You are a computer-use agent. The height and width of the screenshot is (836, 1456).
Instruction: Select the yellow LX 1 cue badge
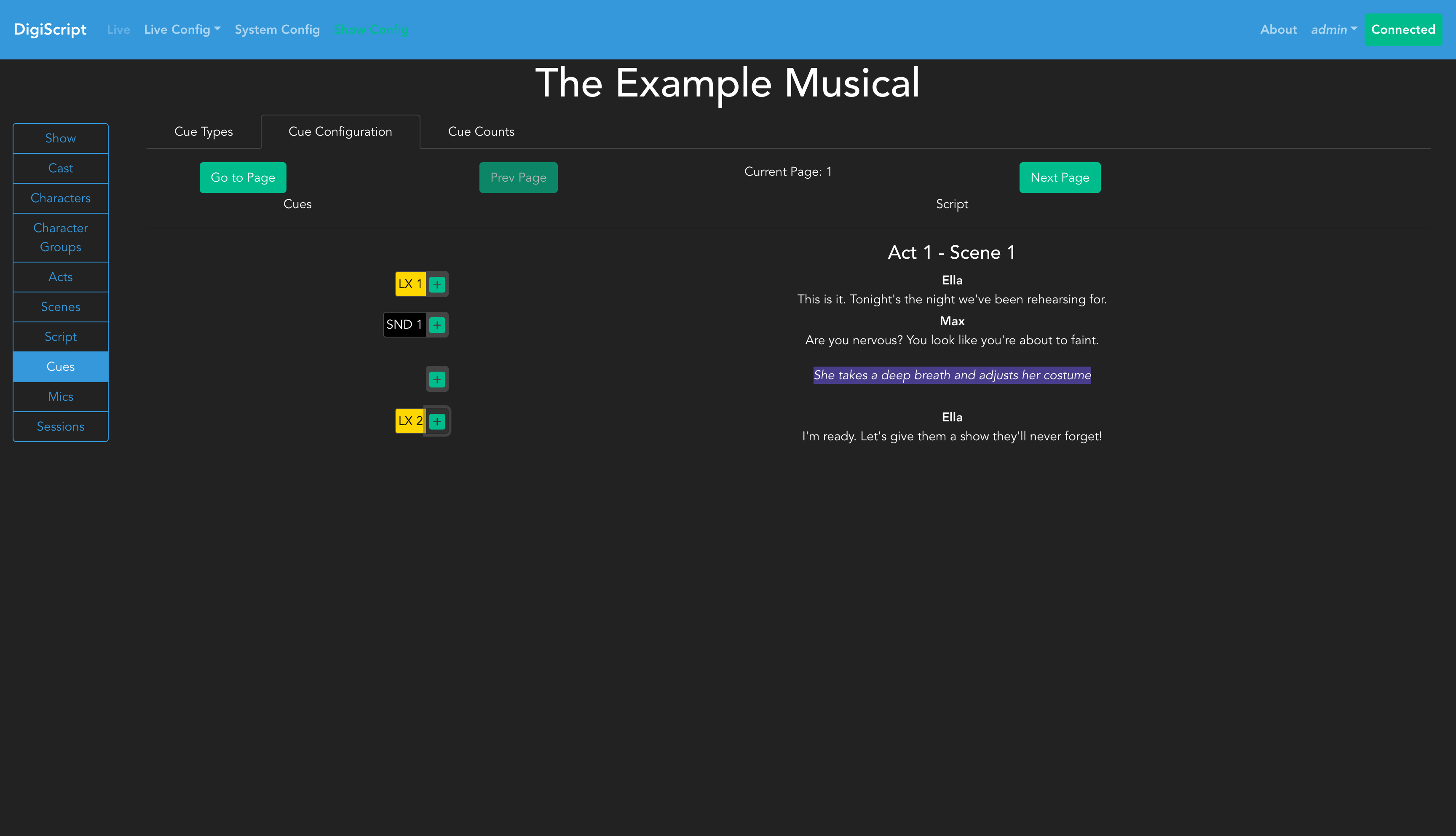410,284
